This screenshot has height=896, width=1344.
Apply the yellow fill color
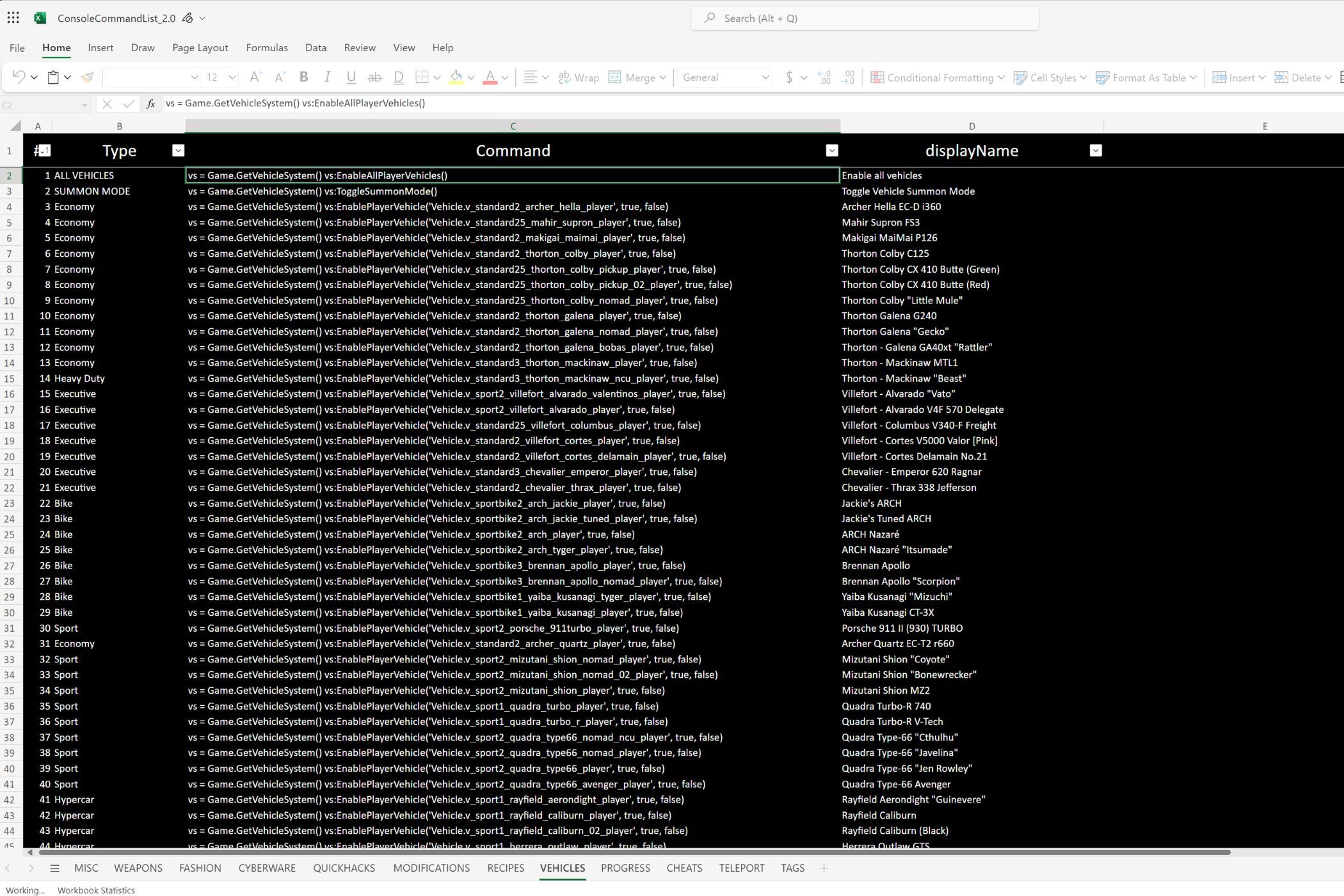coord(456,77)
